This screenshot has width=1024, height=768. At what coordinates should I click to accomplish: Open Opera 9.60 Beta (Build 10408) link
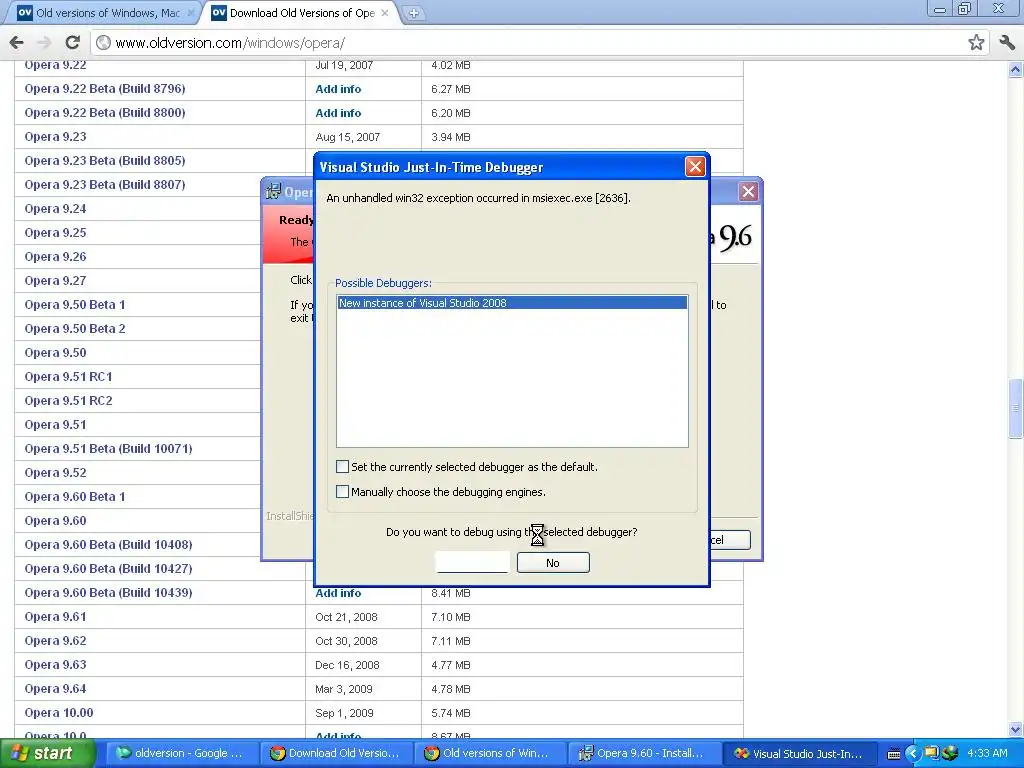coord(108,545)
